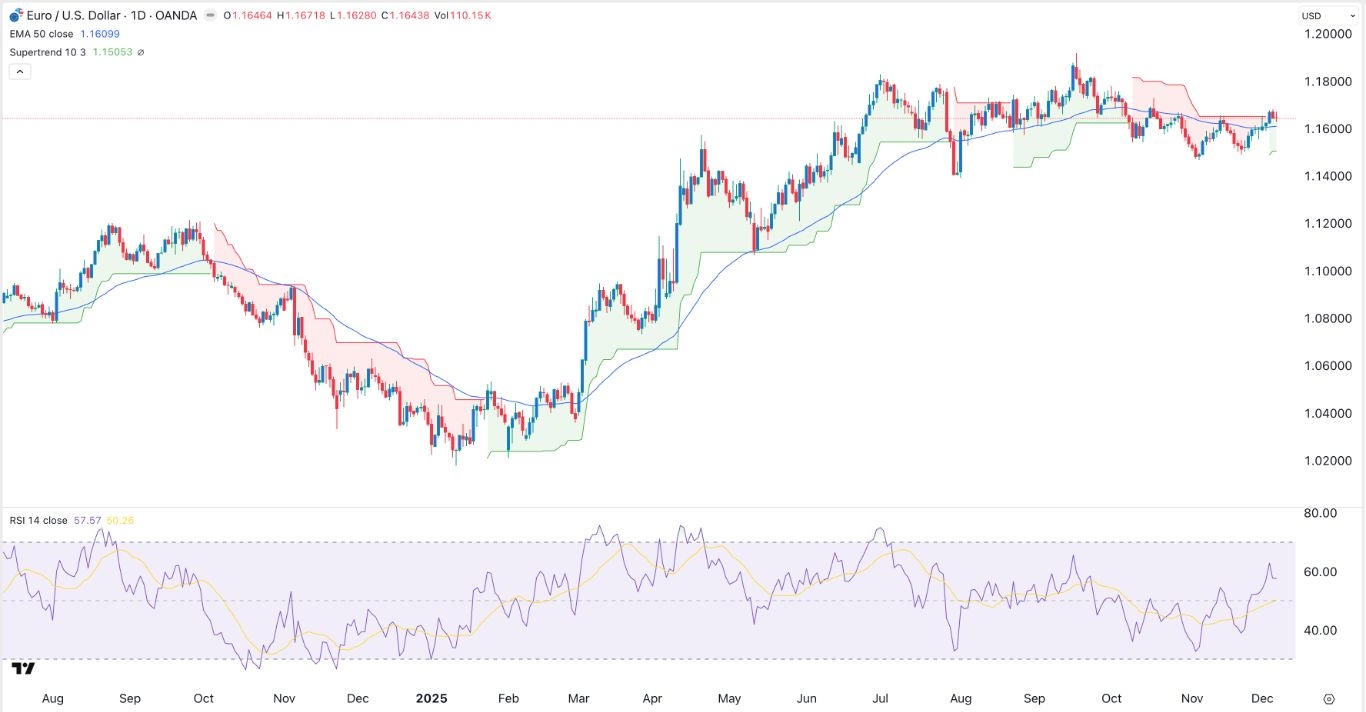
Task: Click the chevron arrow inside the USD selector
Action: [1352, 15]
